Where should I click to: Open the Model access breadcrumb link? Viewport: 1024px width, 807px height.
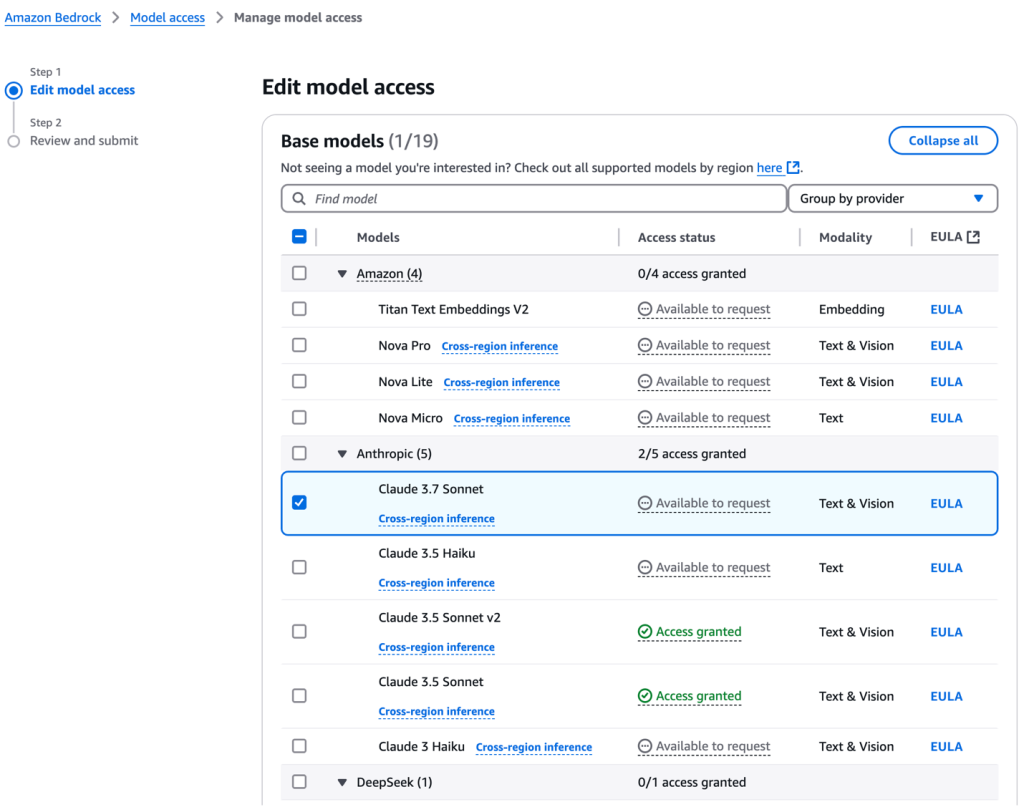(x=167, y=18)
